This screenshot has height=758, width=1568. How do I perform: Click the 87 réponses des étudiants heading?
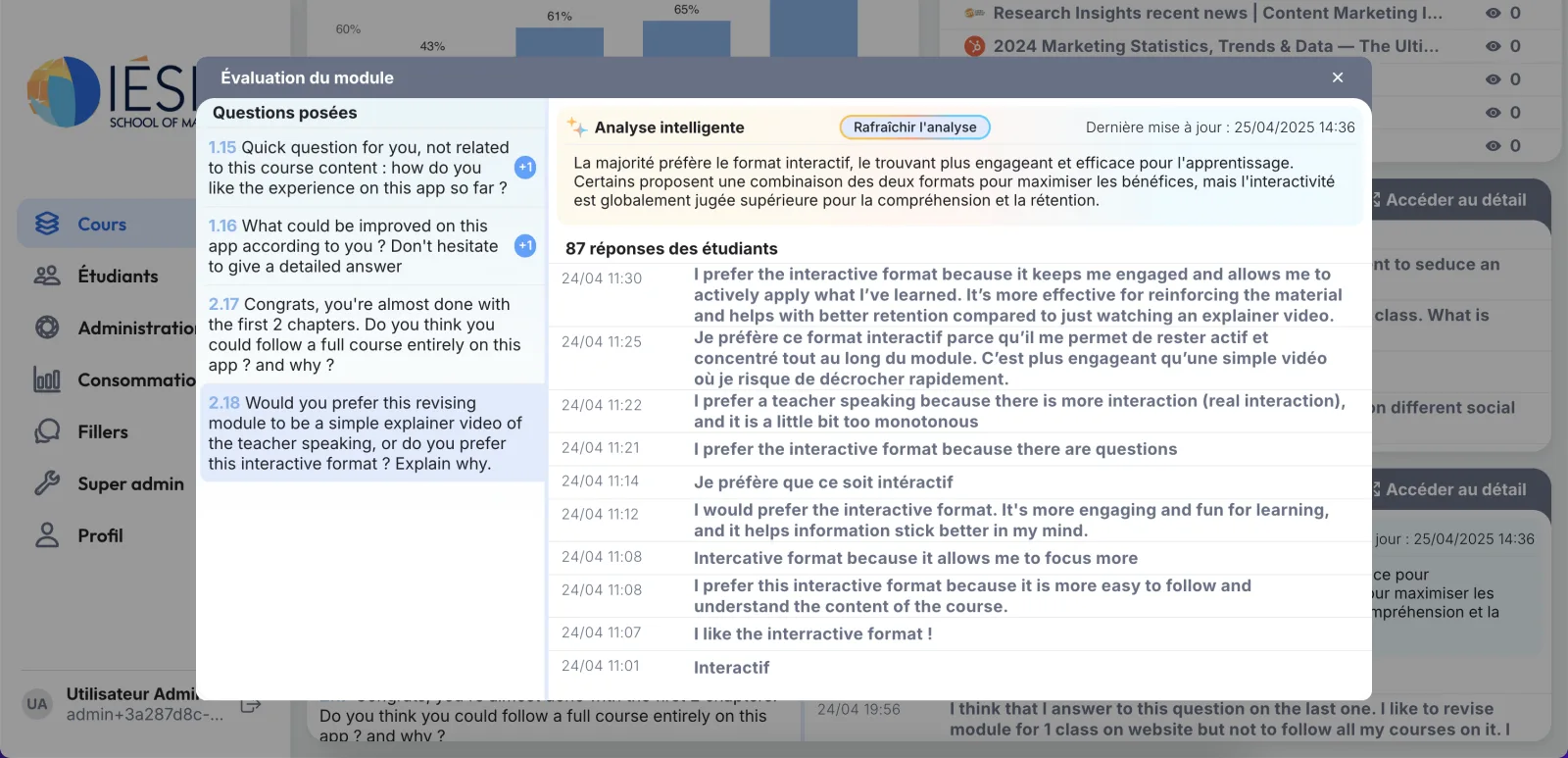(671, 249)
